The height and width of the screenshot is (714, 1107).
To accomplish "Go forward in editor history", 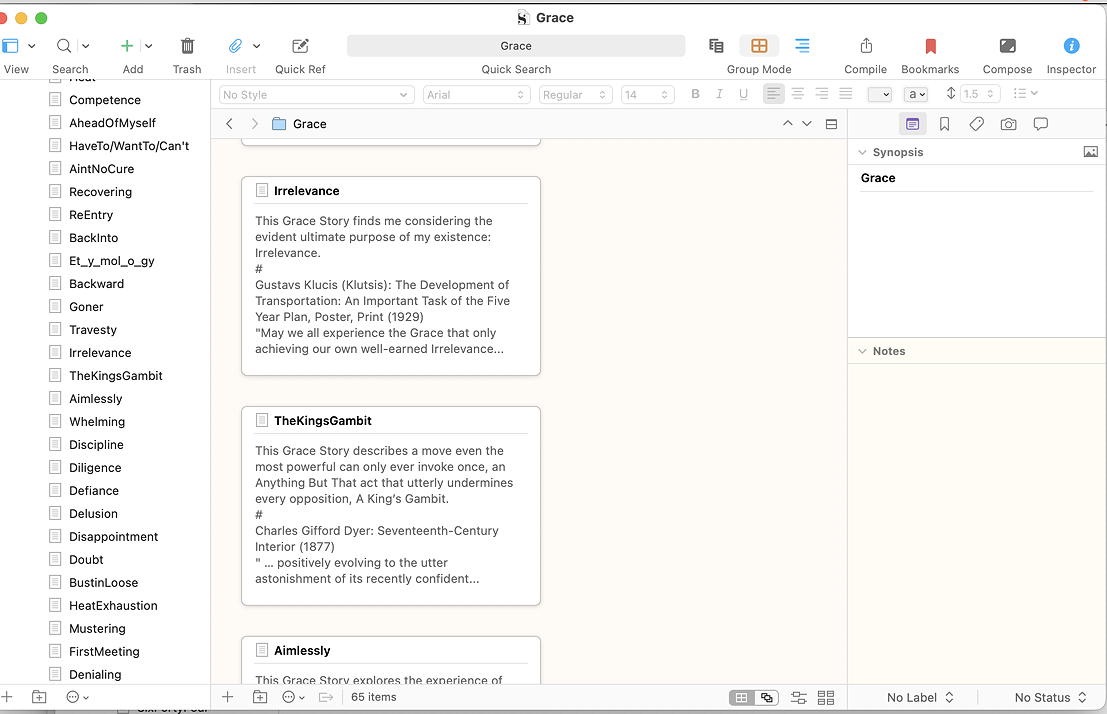I will (x=254, y=124).
